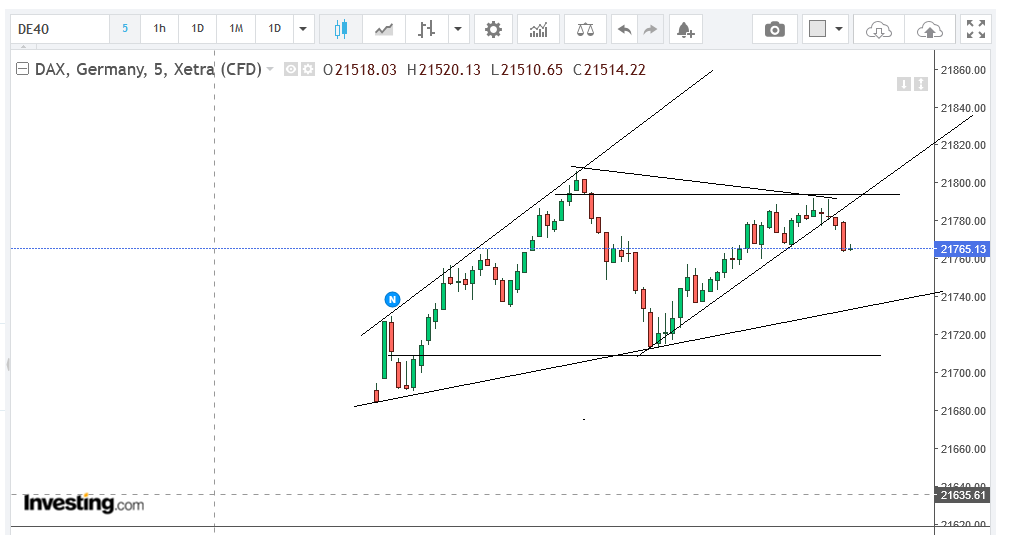Click the current price label 21765.13
1022x535 pixels.
[963, 249]
